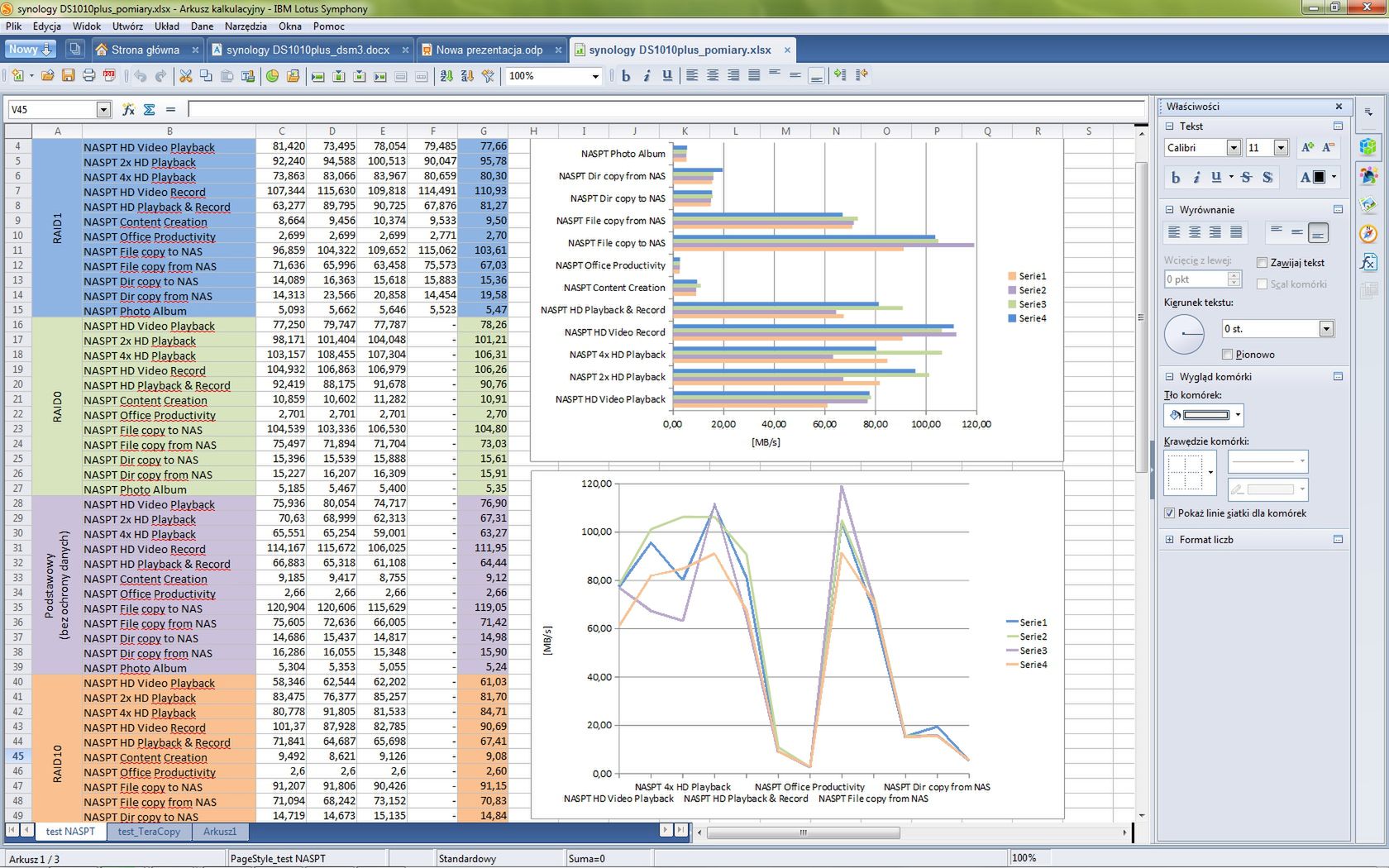Copy selection with the copy icon
This screenshot has height=868, width=1389.
(x=206, y=75)
